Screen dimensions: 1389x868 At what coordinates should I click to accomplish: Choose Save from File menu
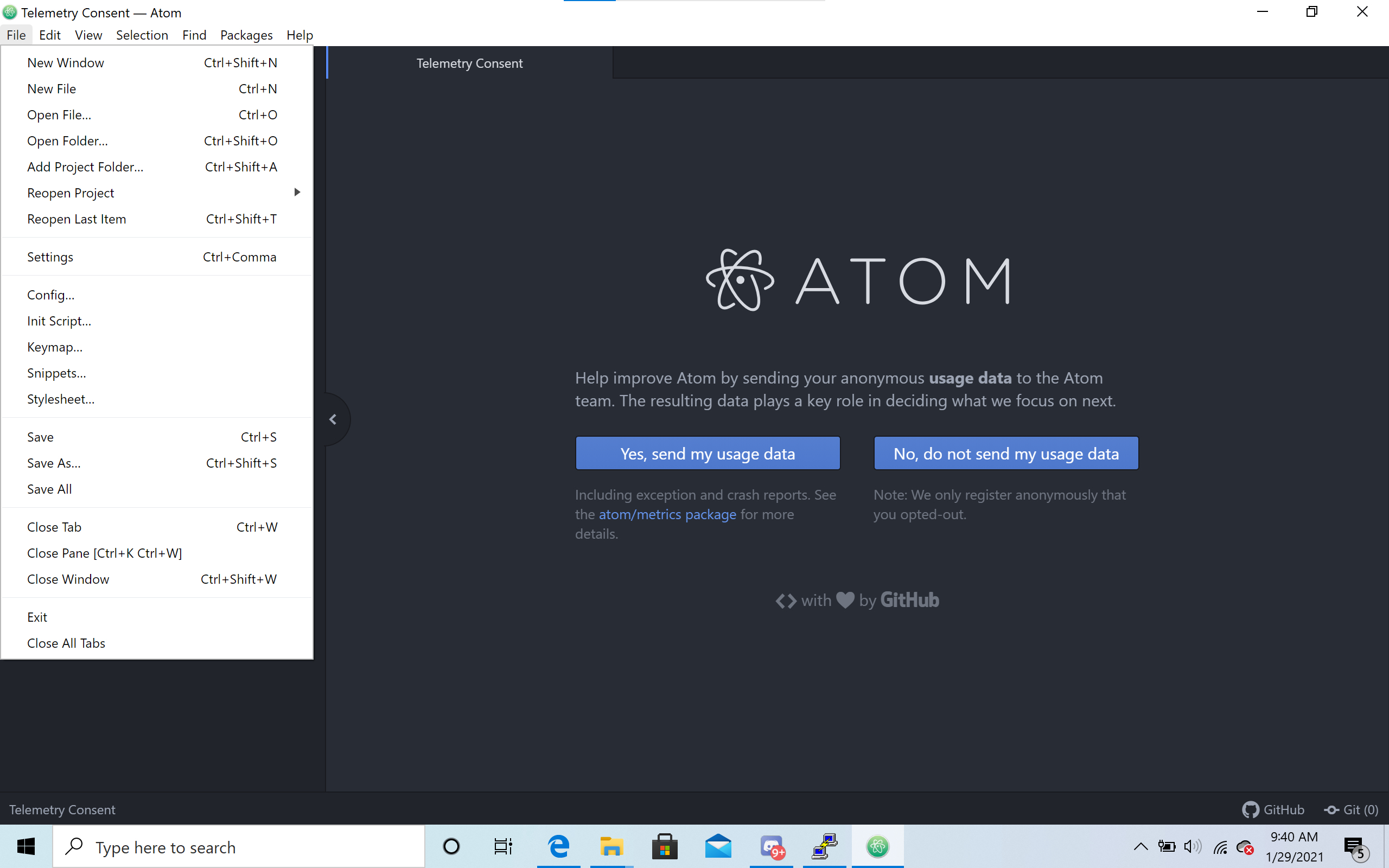tap(157, 437)
